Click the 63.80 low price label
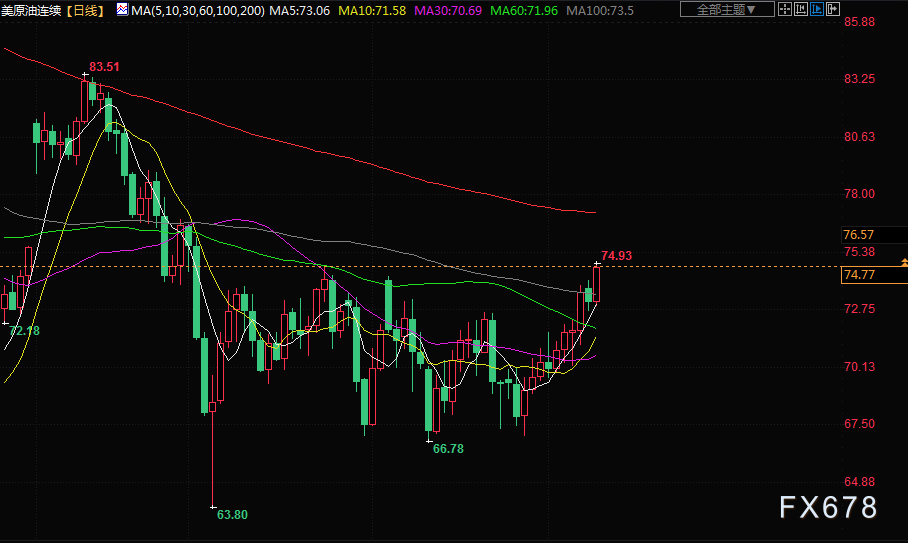The image size is (908, 543). (x=232, y=515)
